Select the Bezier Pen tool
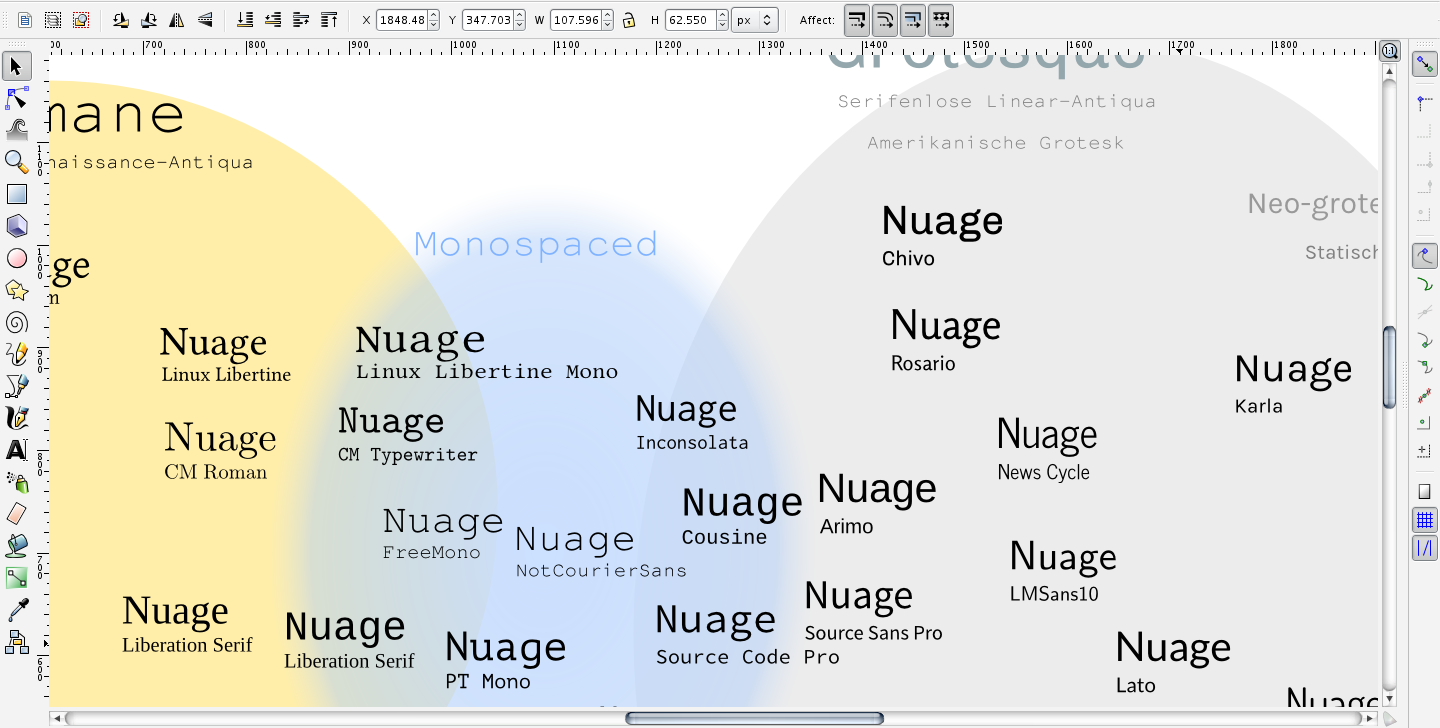 tap(16, 386)
